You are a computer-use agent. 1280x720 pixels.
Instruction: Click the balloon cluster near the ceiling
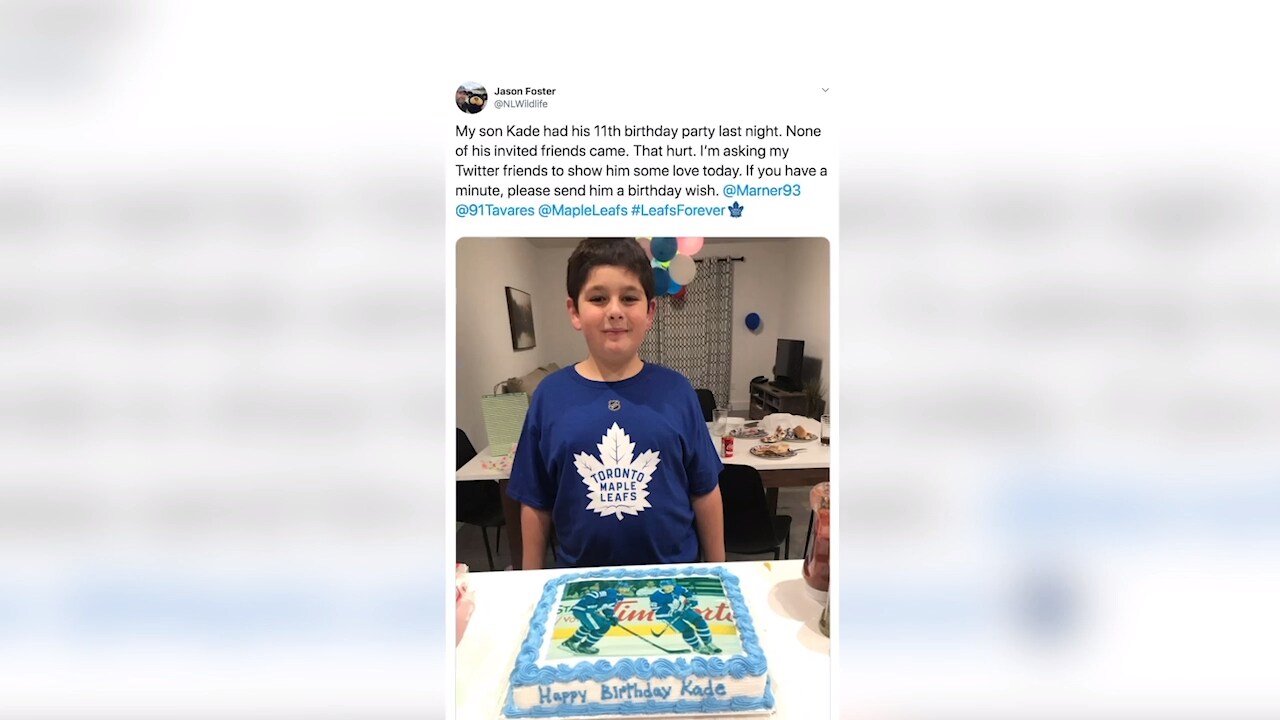click(670, 263)
